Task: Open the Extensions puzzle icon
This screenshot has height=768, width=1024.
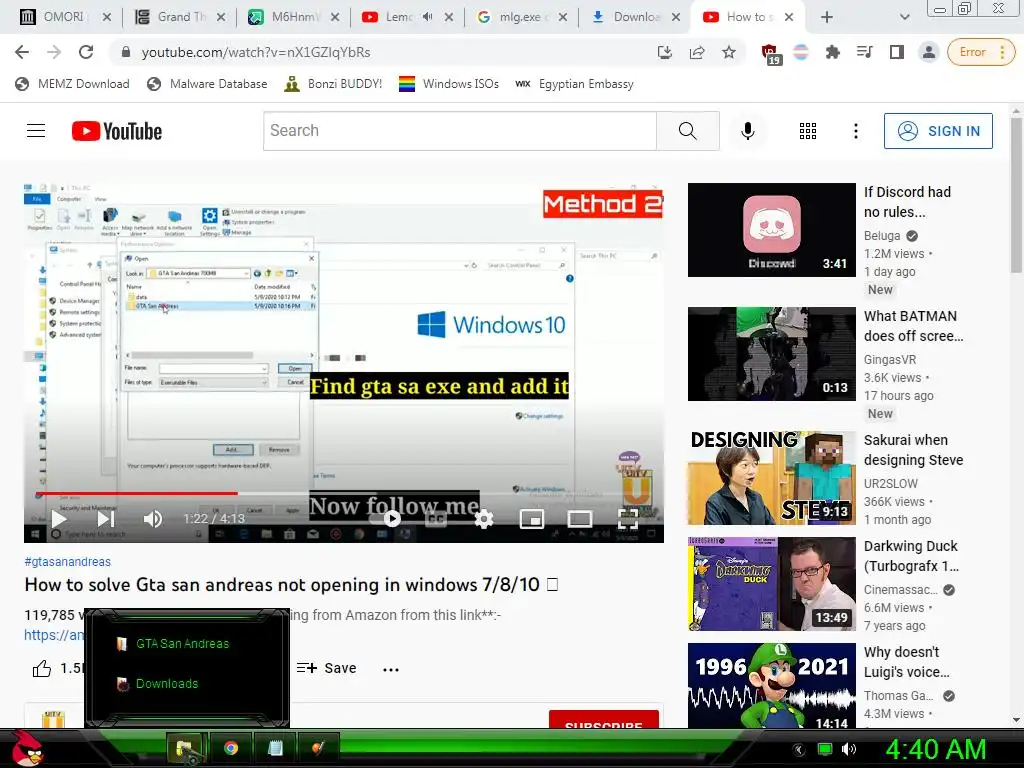Action: [x=833, y=52]
